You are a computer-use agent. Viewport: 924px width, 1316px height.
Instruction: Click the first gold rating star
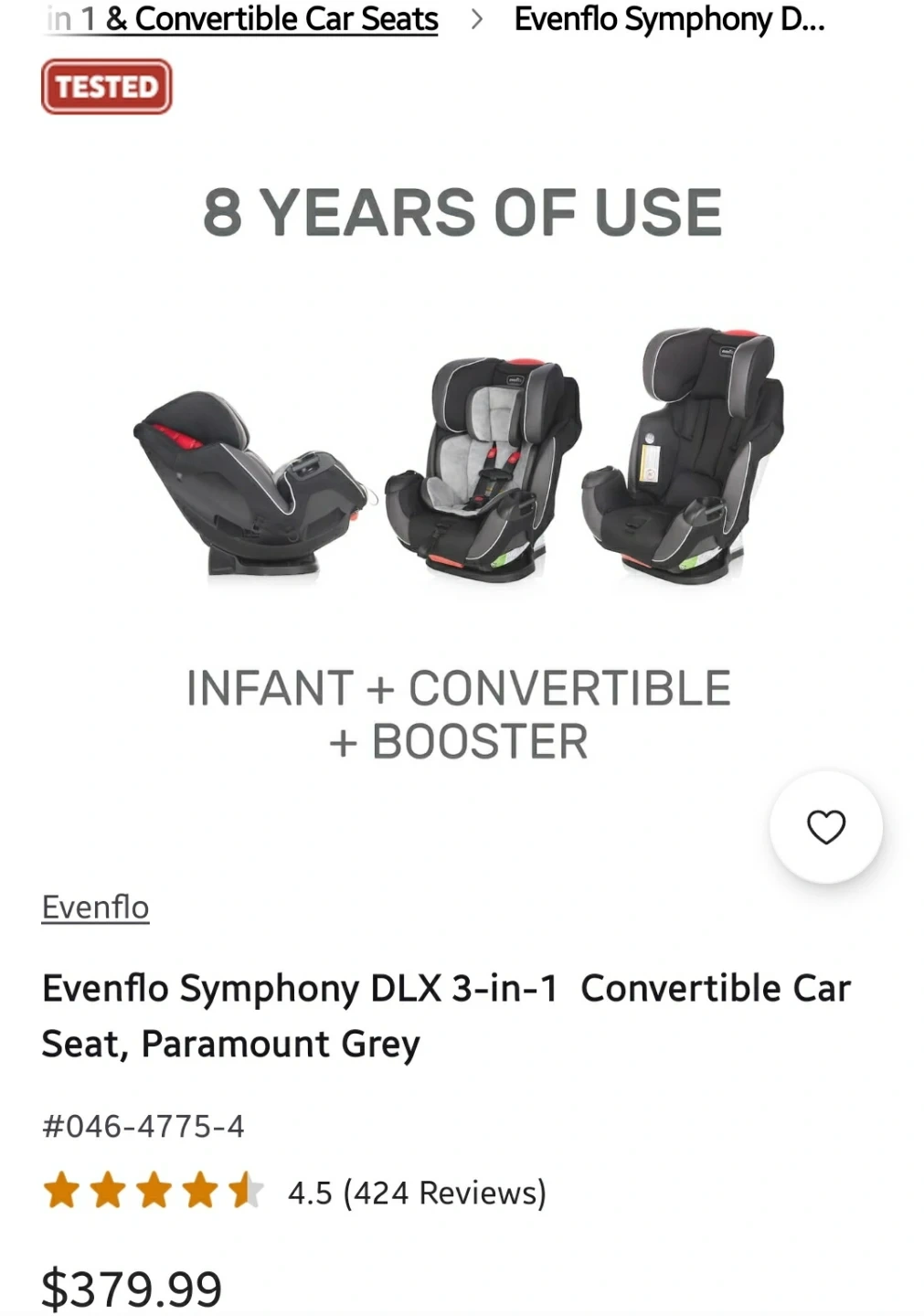[x=62, y=1192]
